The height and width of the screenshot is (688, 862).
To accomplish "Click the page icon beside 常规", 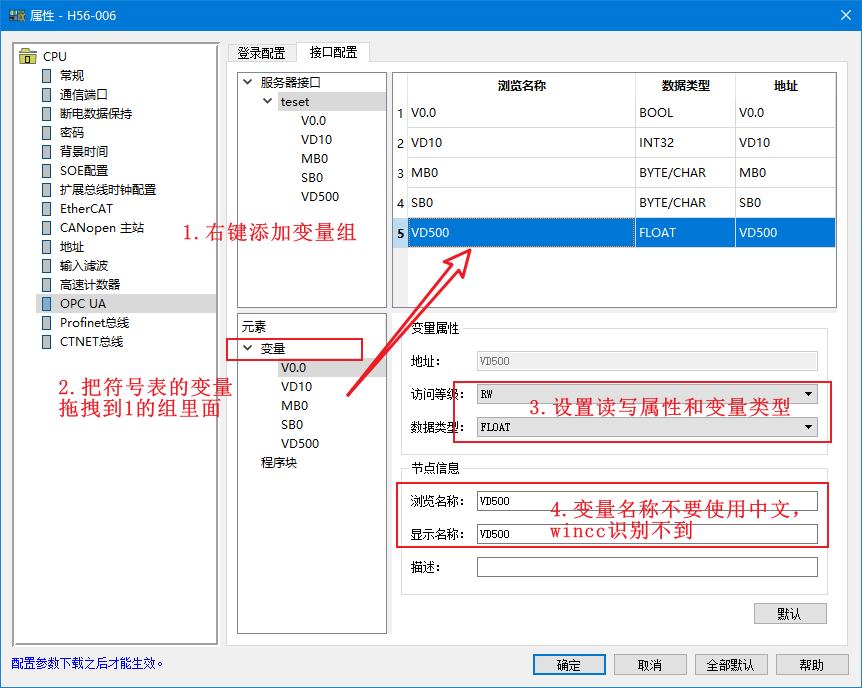I will click(47, 75).
